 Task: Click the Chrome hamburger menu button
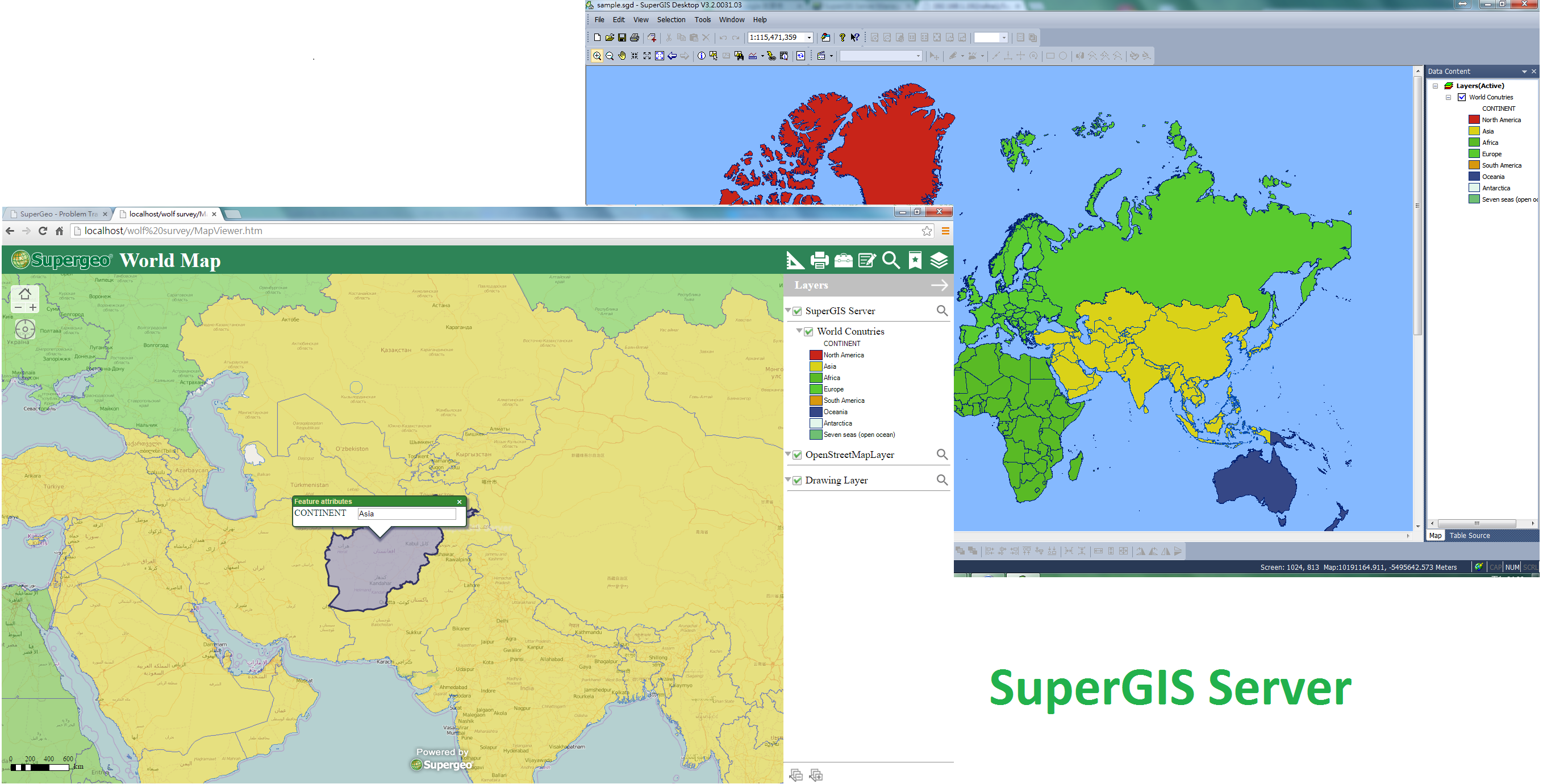click(945, 231)
